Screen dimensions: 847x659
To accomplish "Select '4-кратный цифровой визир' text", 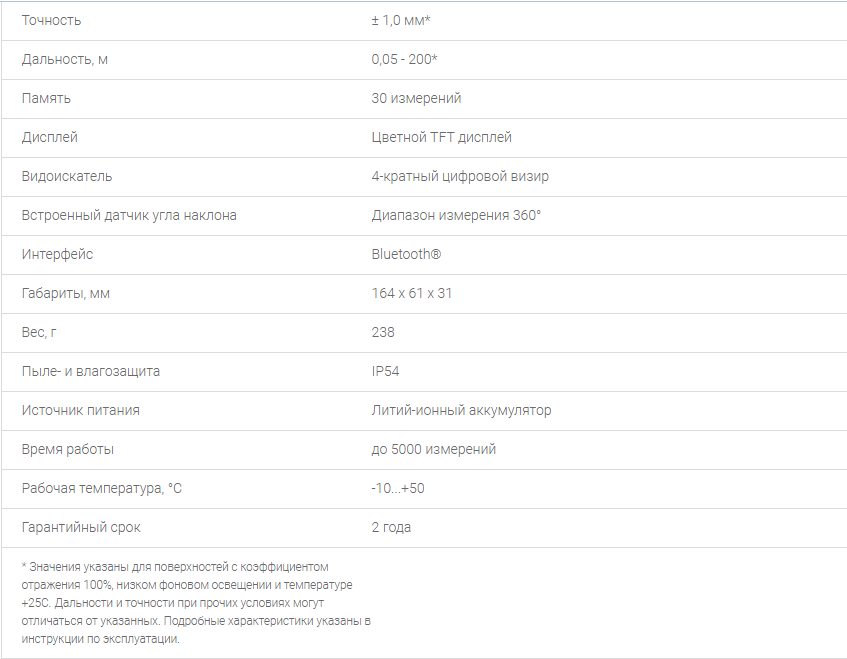I will click(460, 176).
